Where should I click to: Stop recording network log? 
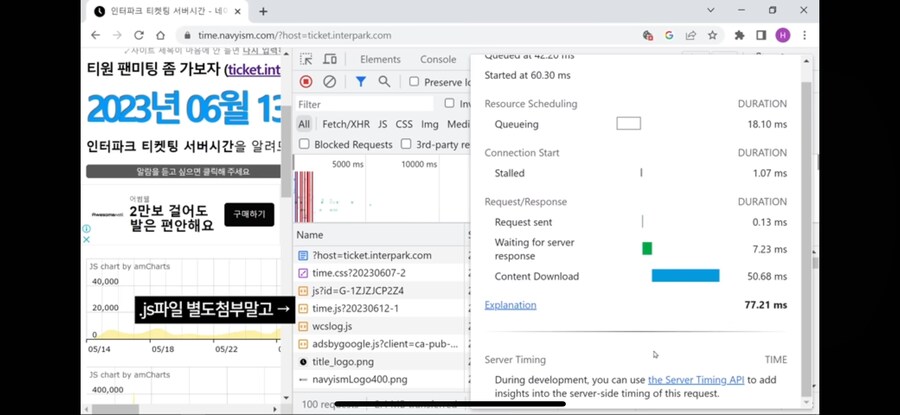click(x=306, y=82)
